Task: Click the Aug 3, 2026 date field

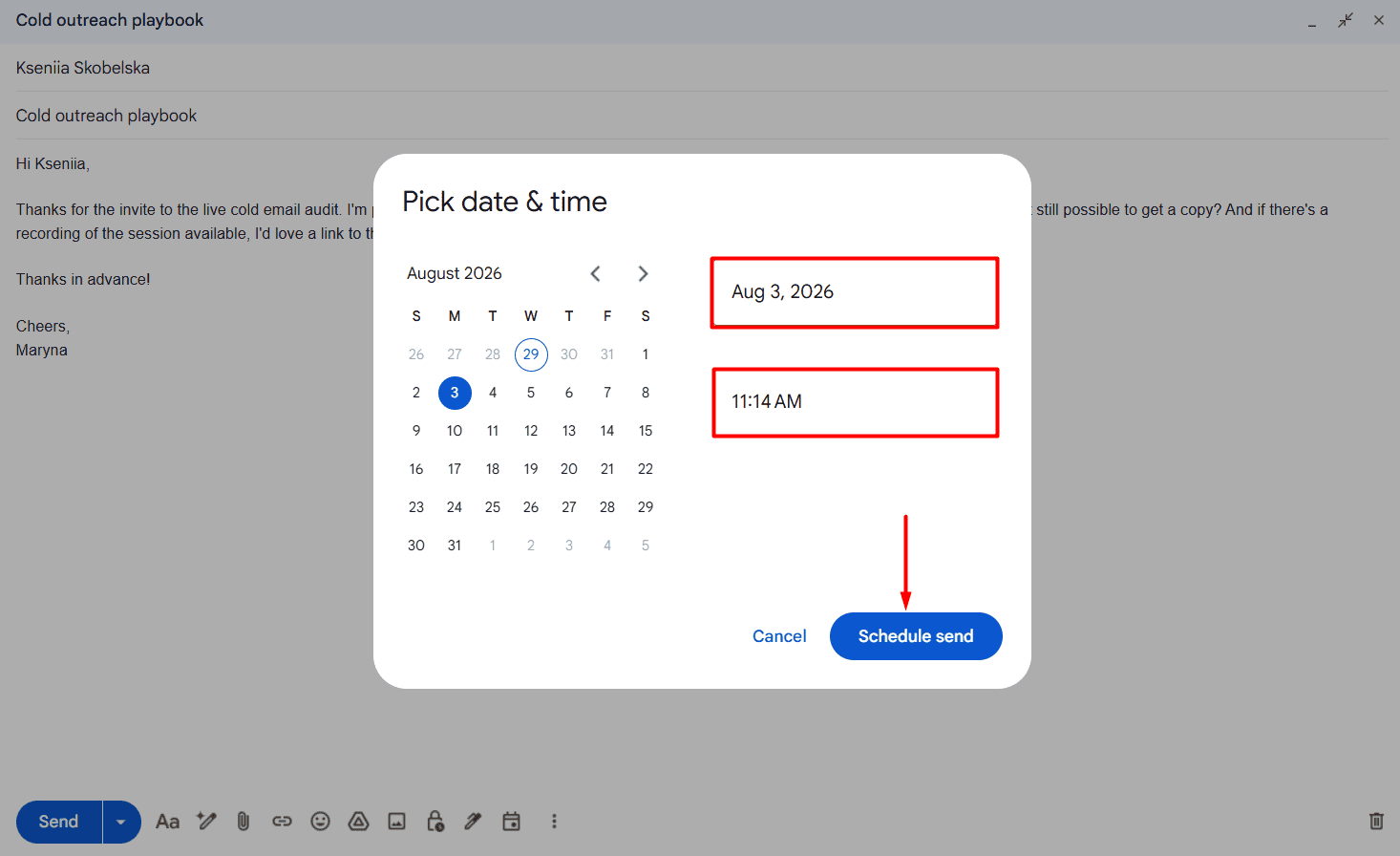Action: (x=855, y=292)
